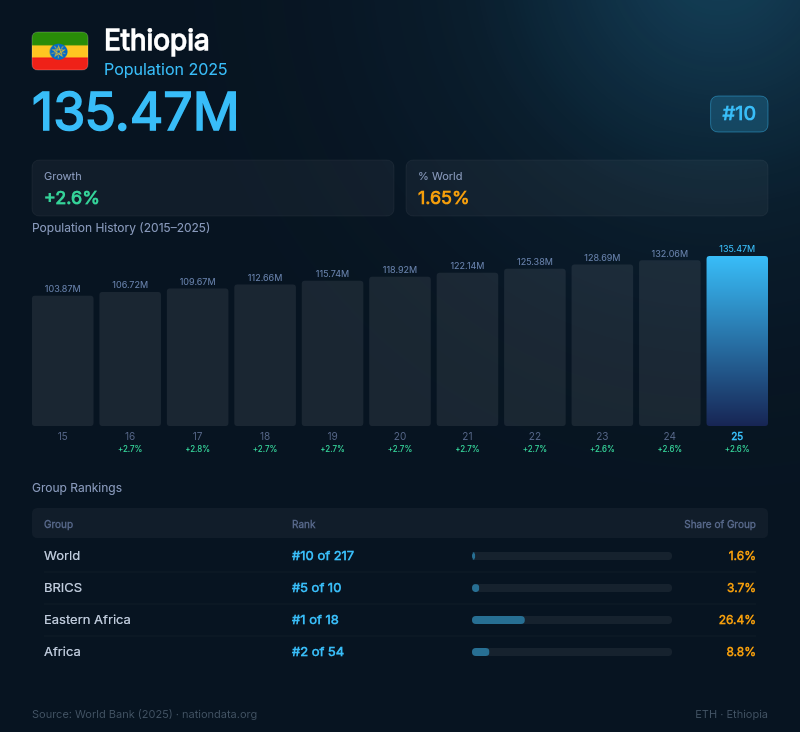Select the 2021 bar labeled 122.14M
This screenshot has width=800, height=732.
point(467,349)
